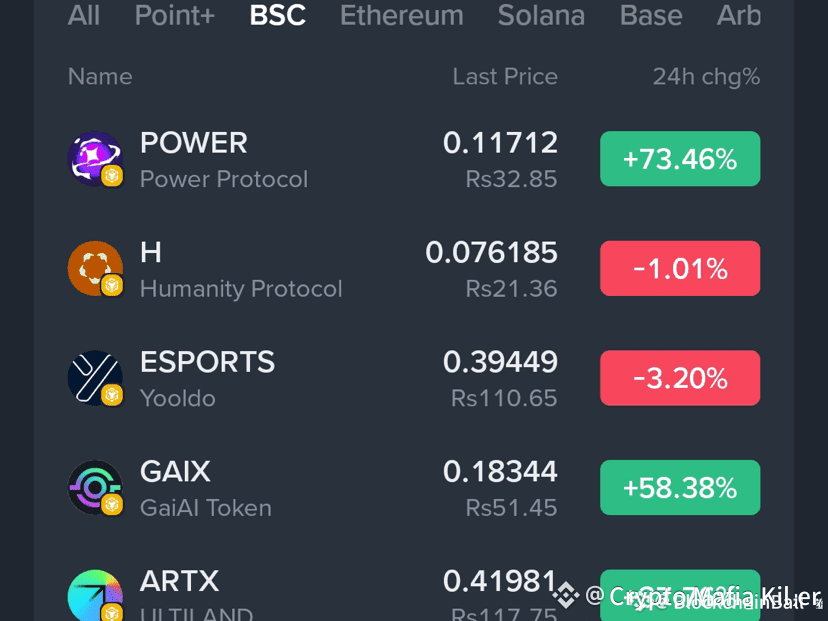Switch to the All tab
This screenshot has height=621, width=828.
[83, 15]
